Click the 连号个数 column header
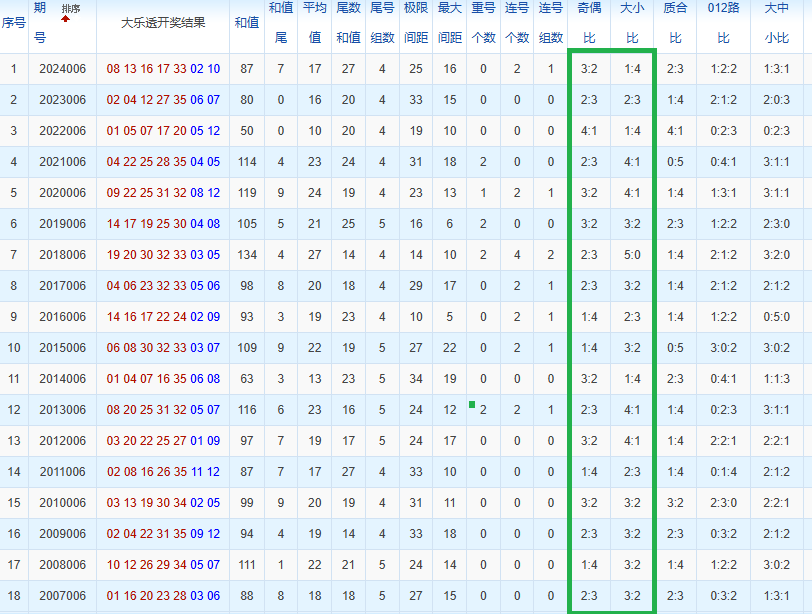The height and width of the screenshot is (614, 812). point(517,23)
